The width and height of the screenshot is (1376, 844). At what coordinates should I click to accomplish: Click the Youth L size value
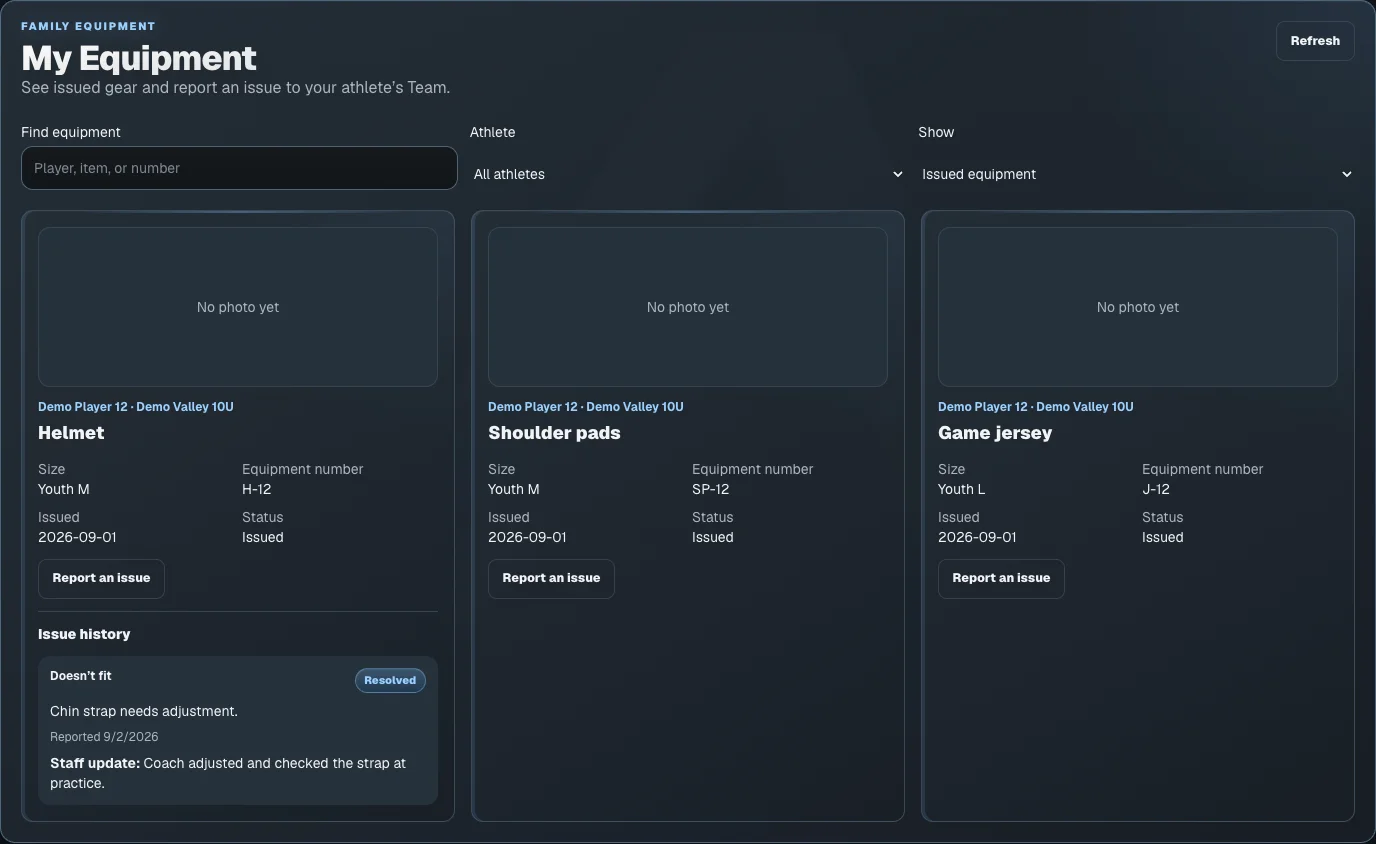(x=962, y=489)
